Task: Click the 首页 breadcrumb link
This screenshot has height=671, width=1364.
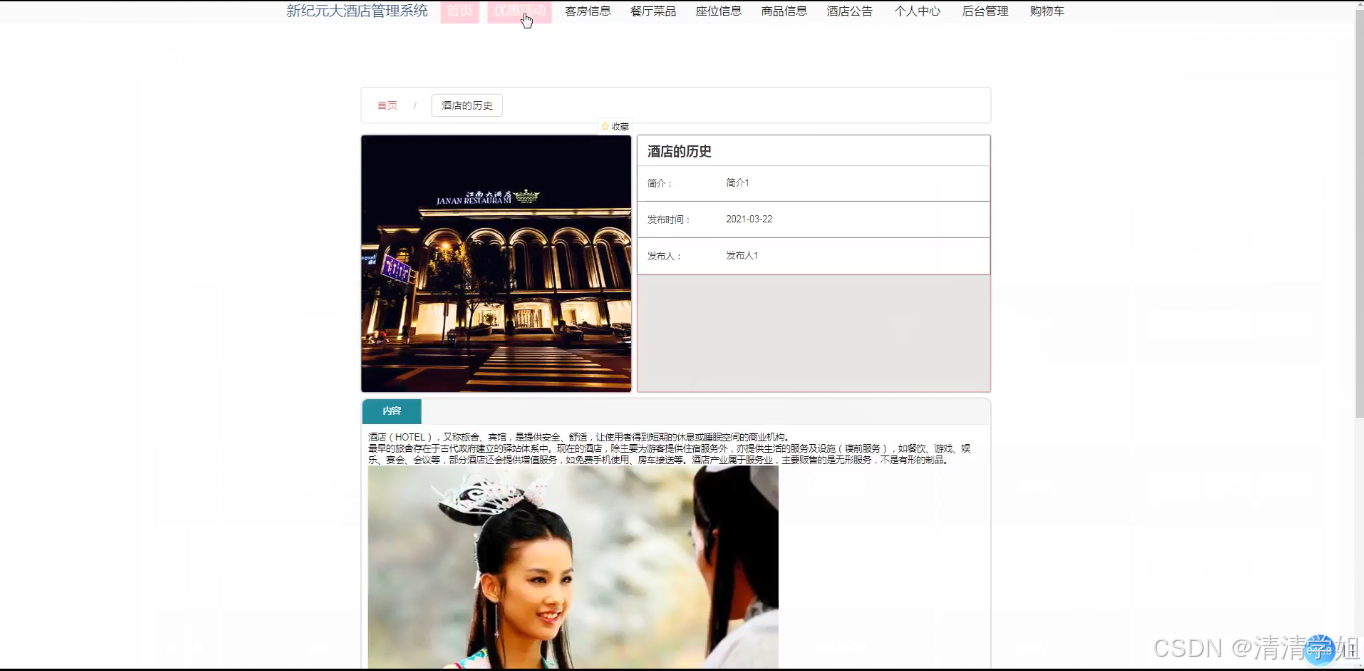Action: [387, 105]
